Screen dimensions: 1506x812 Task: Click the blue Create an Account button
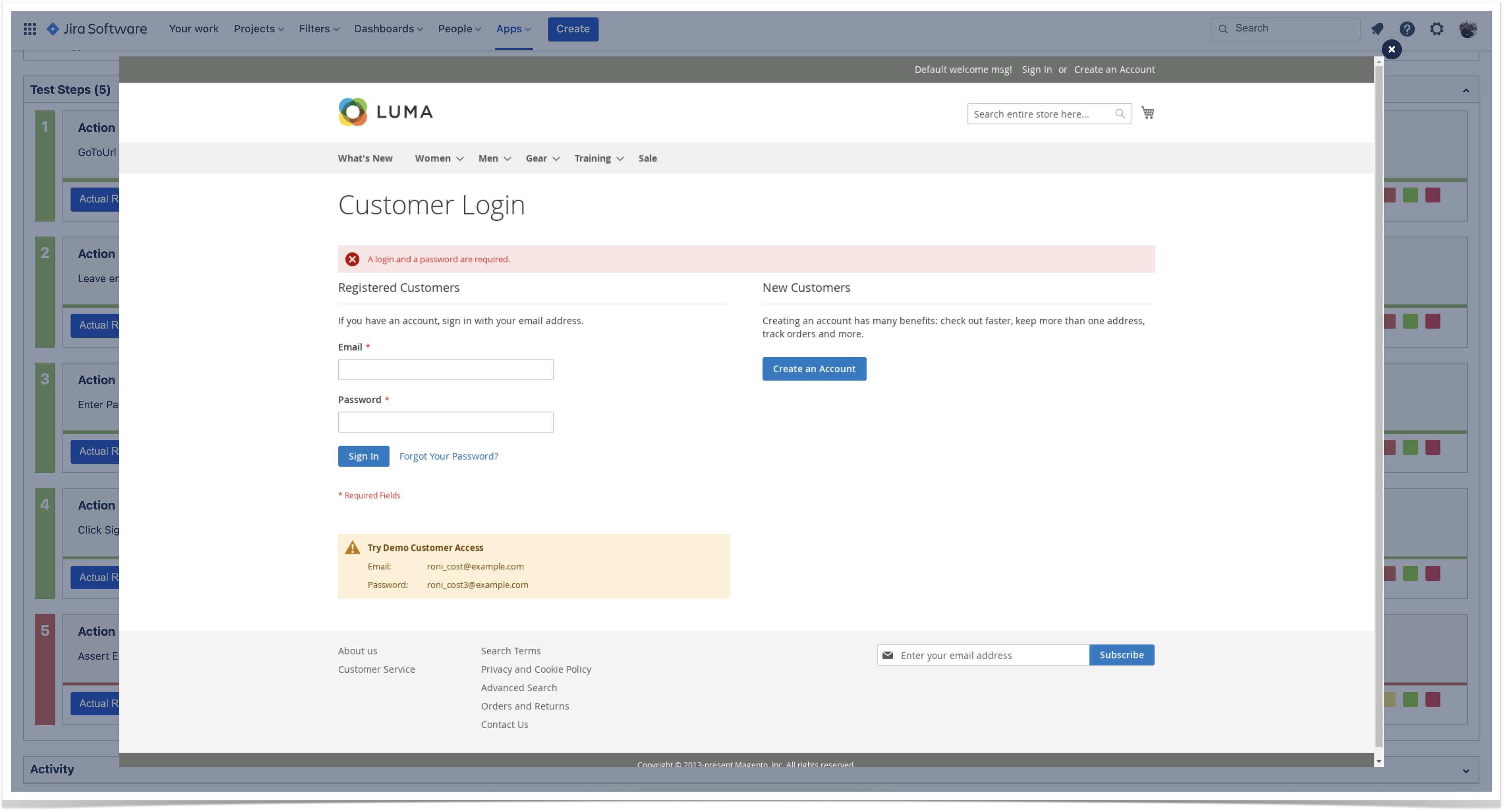(814, 368)
